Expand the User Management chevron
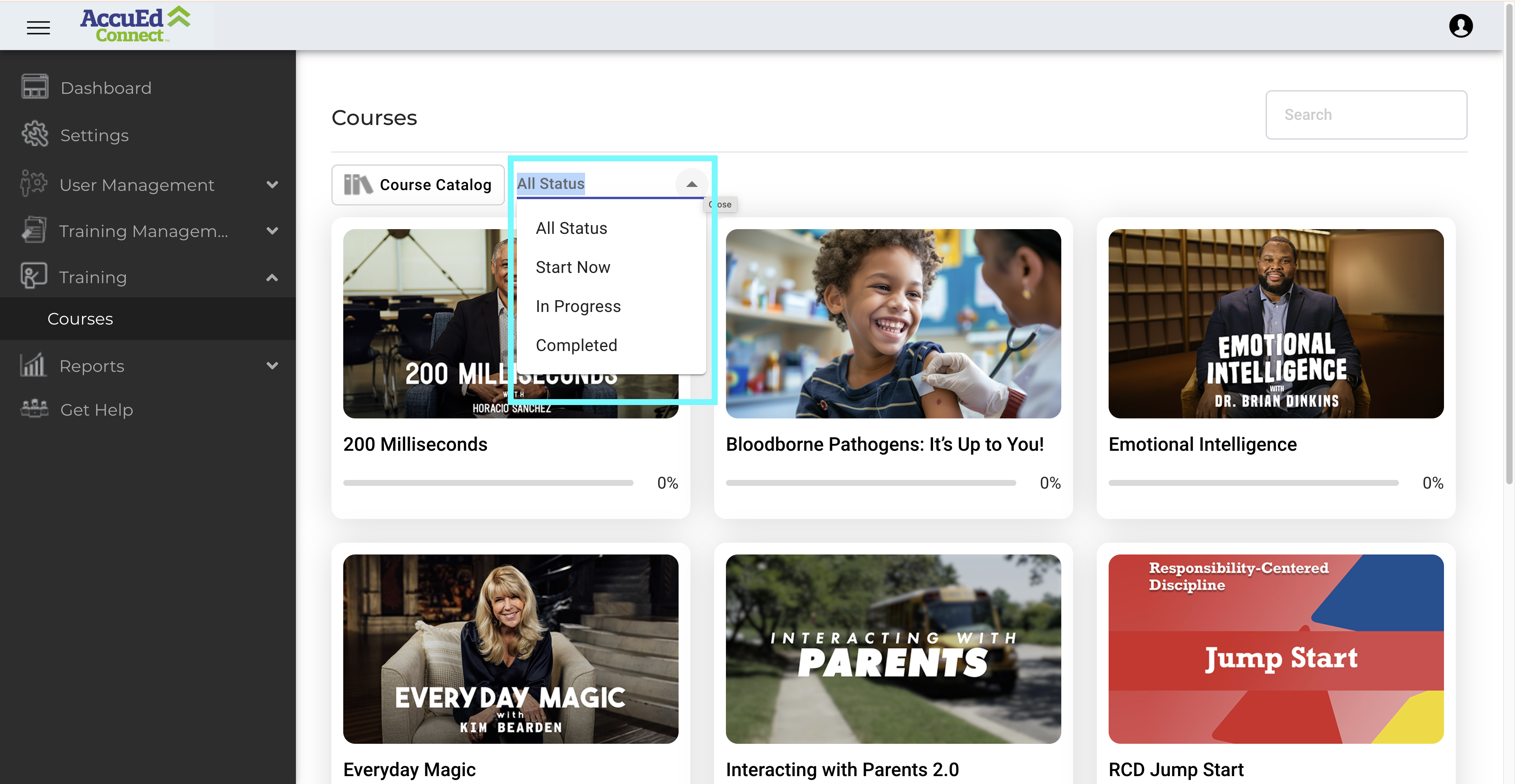This screenshot has width=1515, height=784. click(272, 185)
